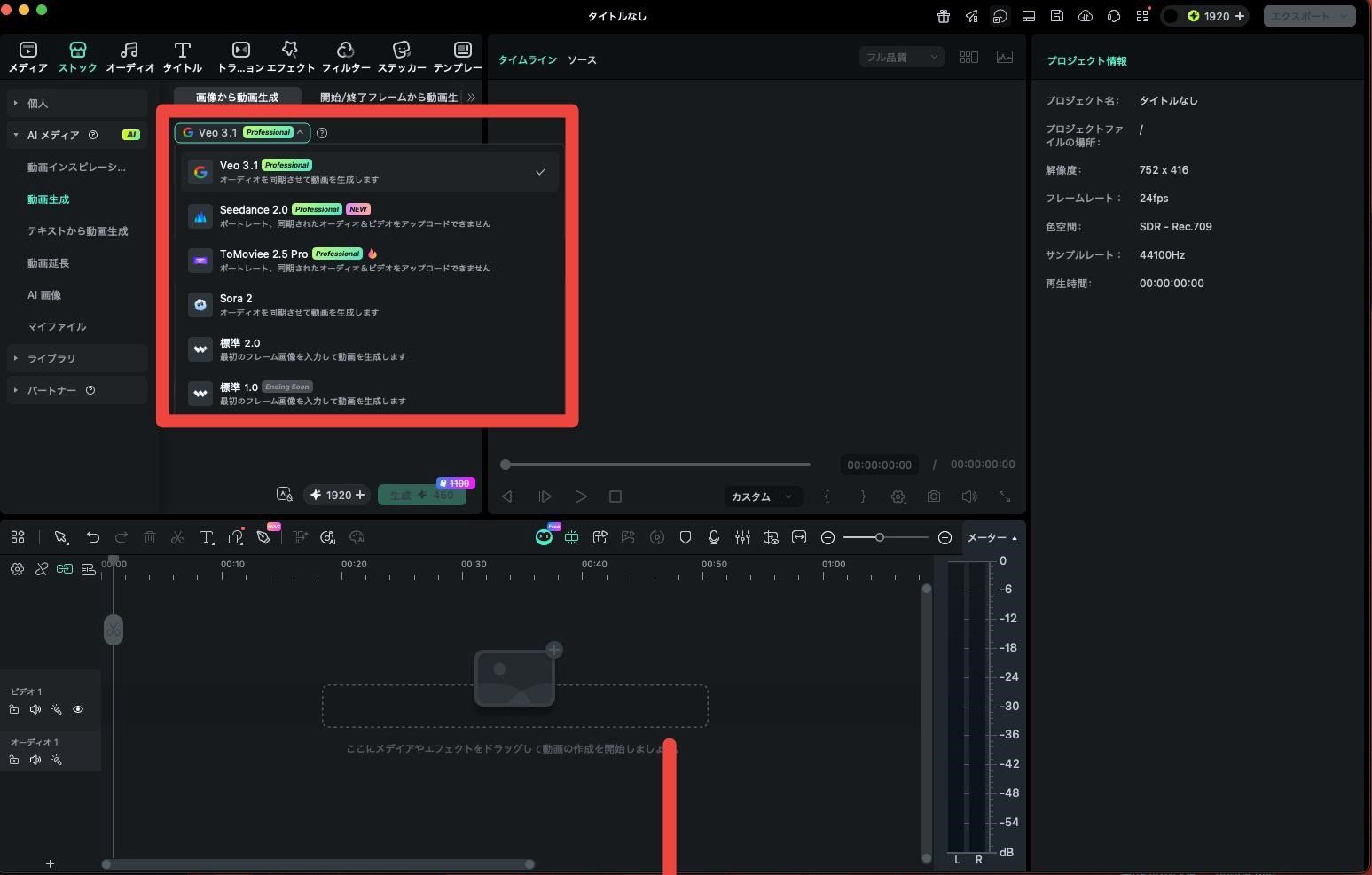Screen dimensions: 1372x875
Task: Switch to the ソース preview tab
Action: 582,60
